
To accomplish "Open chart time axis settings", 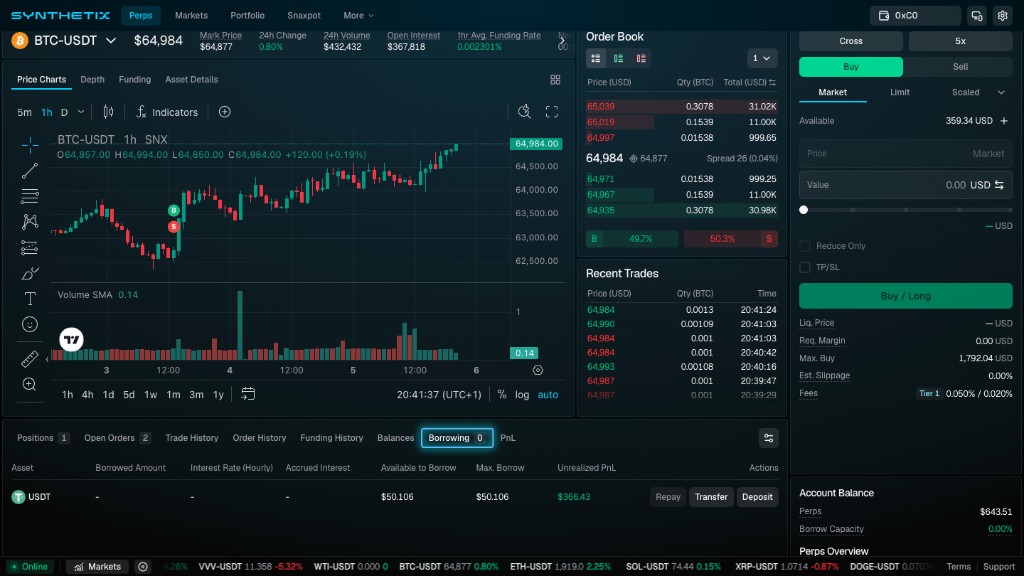I will coord(538,370).
